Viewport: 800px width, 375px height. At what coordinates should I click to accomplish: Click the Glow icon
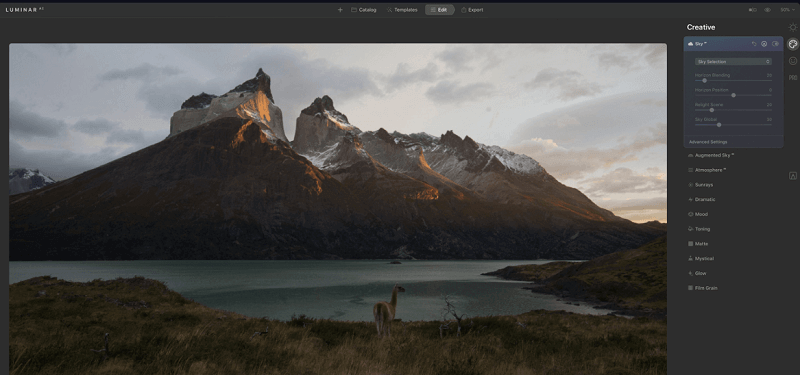[x=690, y=273]
